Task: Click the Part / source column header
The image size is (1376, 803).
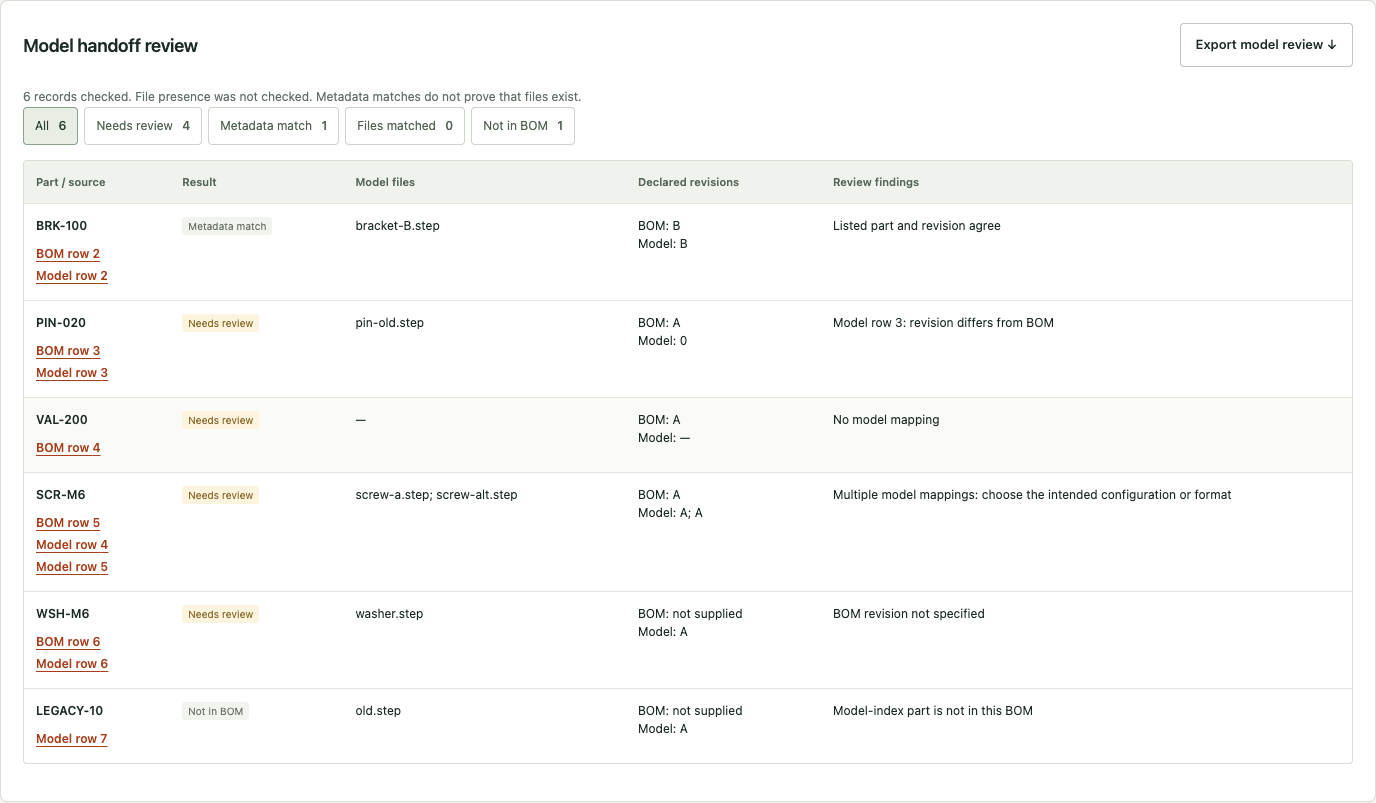Action: pyautogui.click(x=71, y=182)
